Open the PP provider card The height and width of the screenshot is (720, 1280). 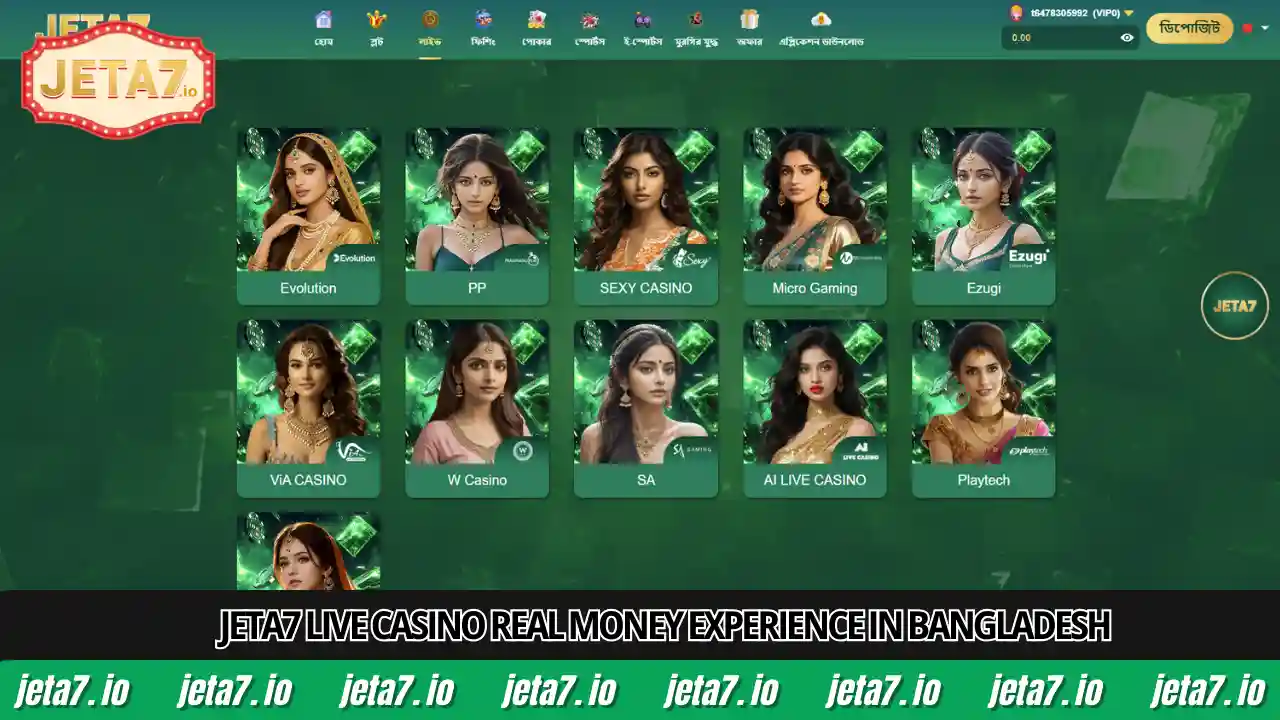[477, 216]
